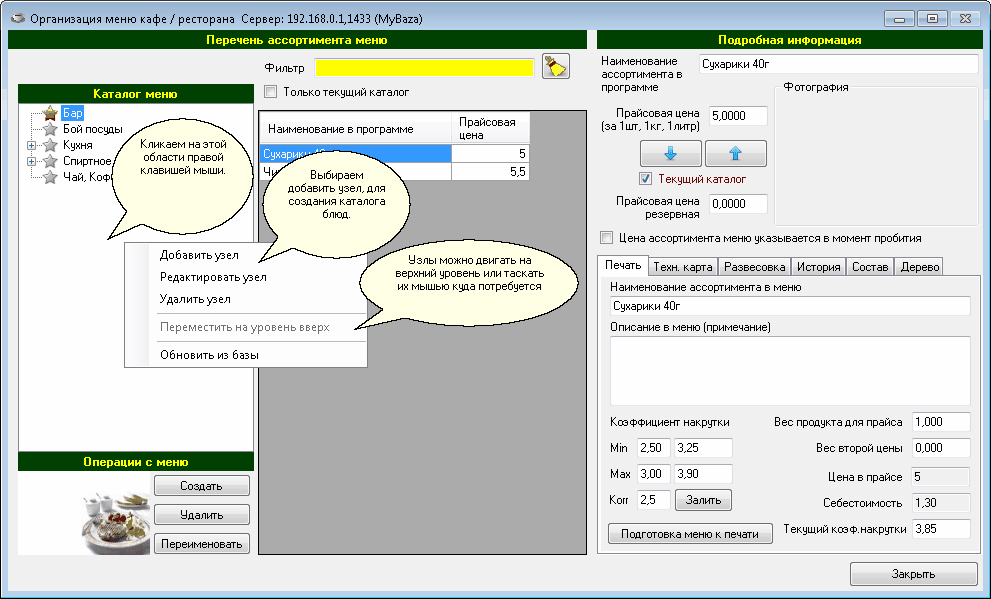Expand the Кухня tree node
The height and width of the screenshot is (599, 991).
[31, 145]
